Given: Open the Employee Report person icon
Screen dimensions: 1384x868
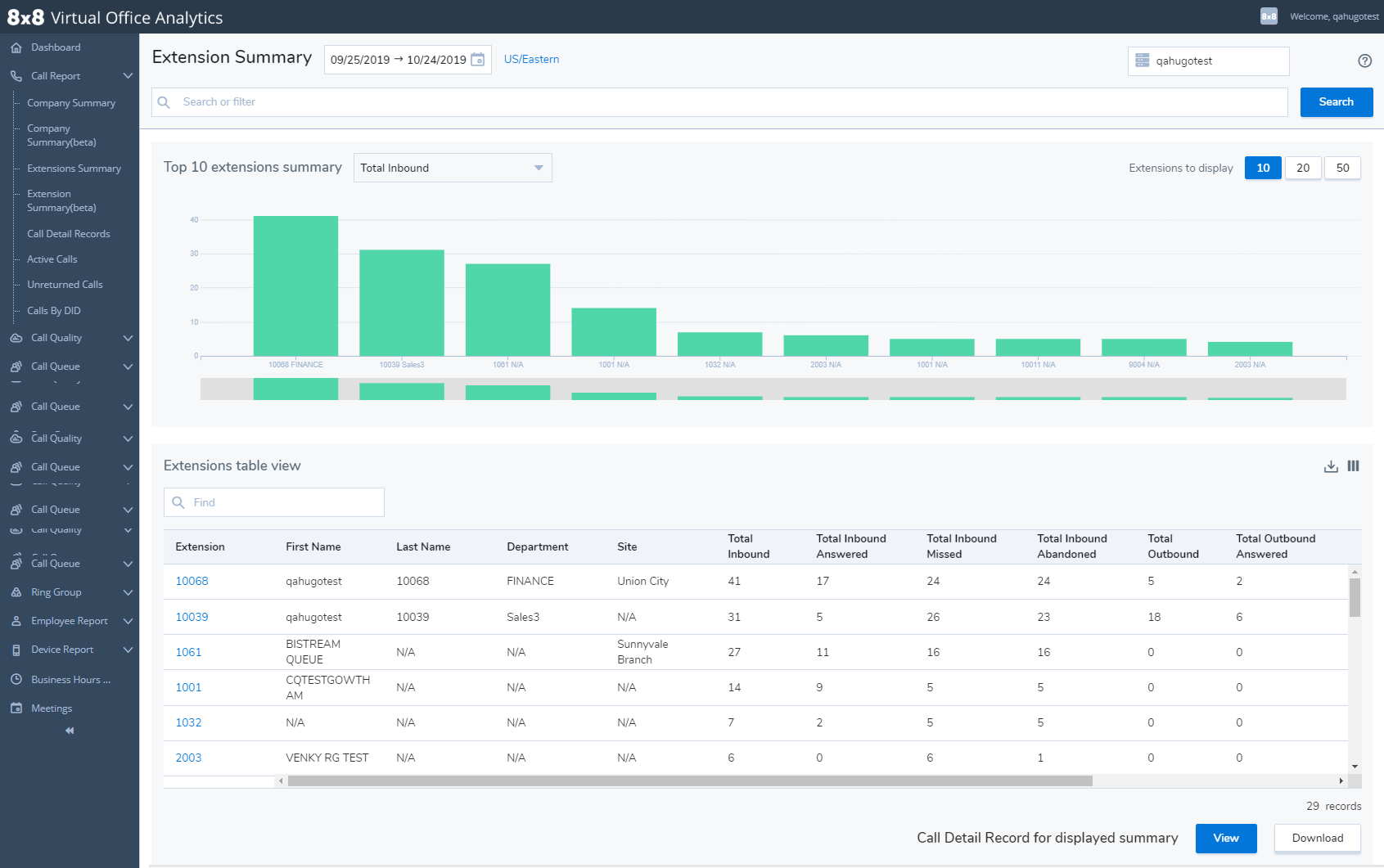Looking at the screenshot, I should pos(16,620).
